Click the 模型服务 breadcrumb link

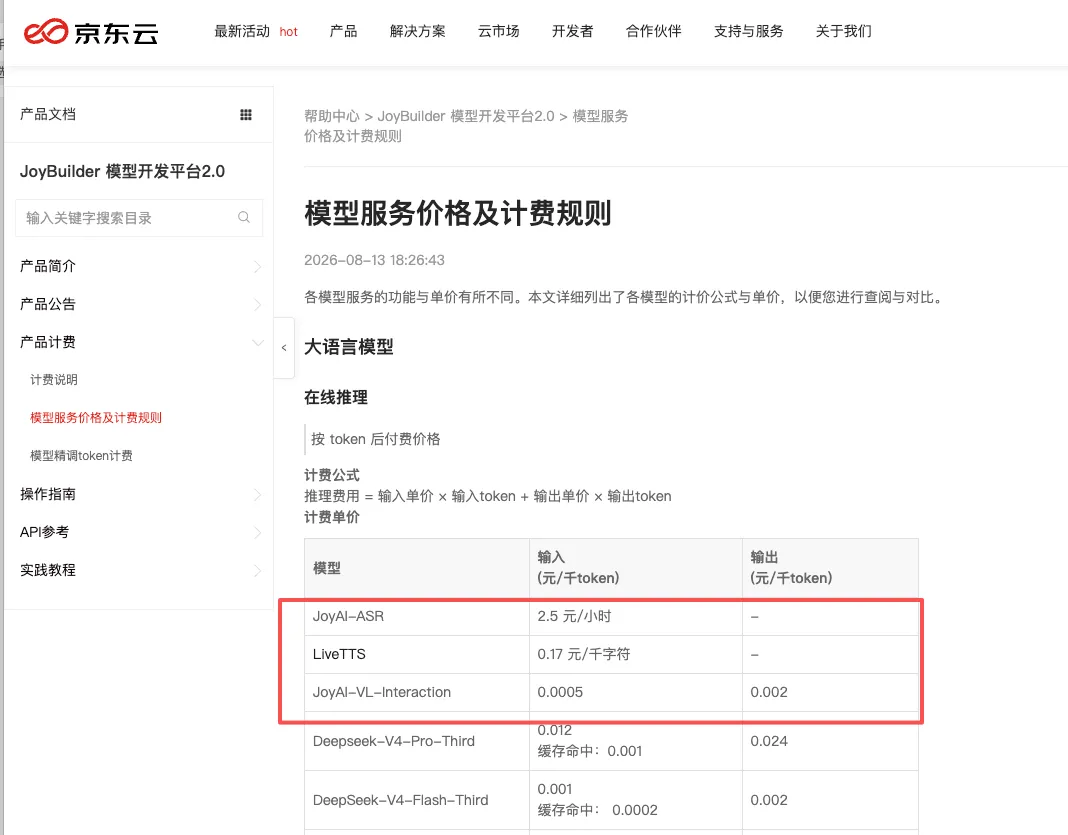(x=600, y=116)
